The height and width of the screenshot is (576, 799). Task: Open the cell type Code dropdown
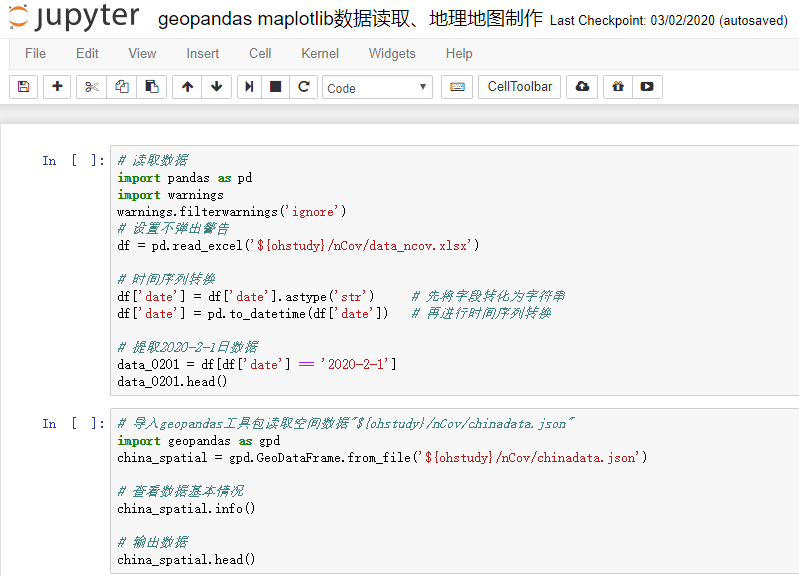point(377,87)
